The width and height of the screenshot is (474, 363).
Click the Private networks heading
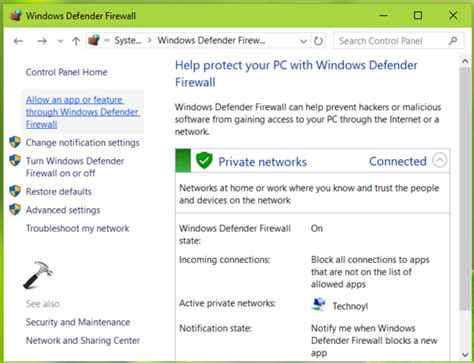[x=262, y=162]
